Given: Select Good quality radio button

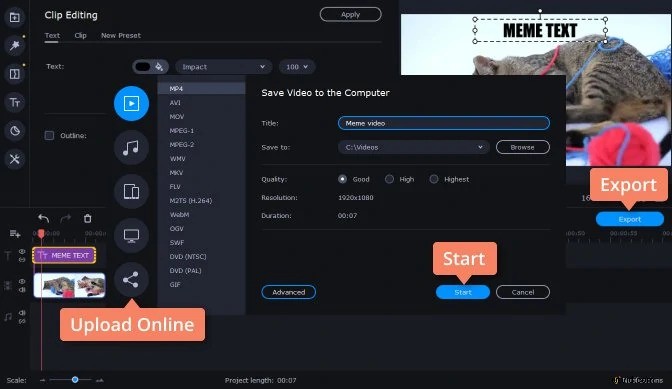Looking at the screenshot, I should point(342,179).
